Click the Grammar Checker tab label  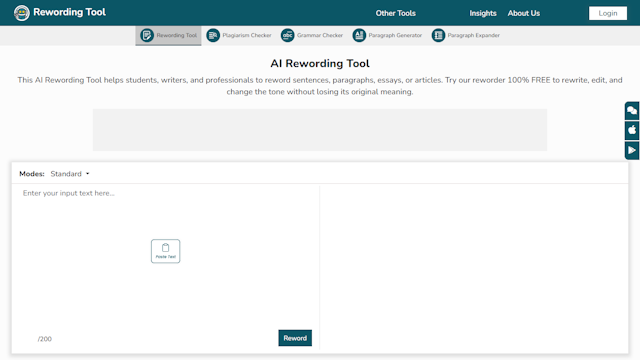(x=320, y=36)
